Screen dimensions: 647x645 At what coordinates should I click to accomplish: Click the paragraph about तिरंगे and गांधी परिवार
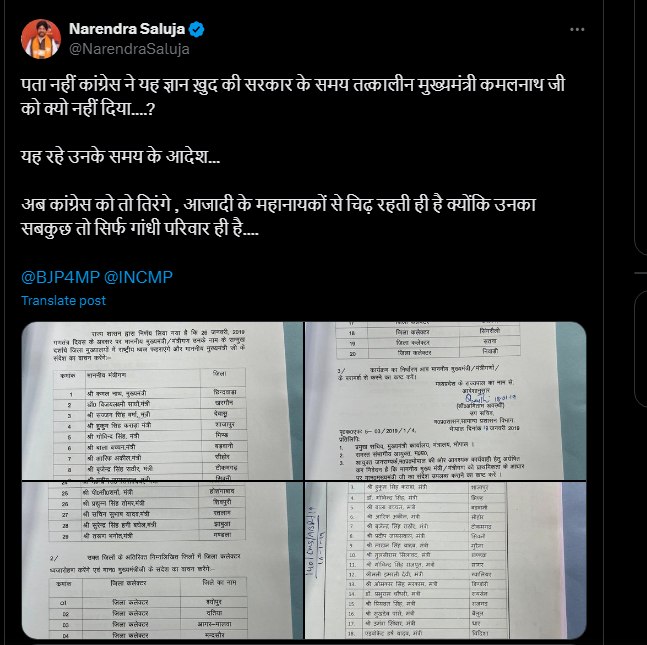pyautogui.click(x=279, y=217)
